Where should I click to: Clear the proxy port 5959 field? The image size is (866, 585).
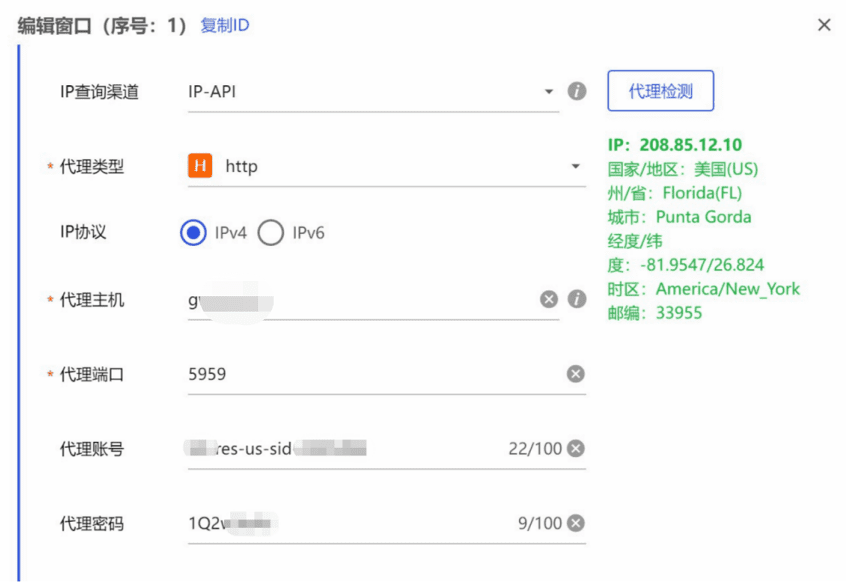576,374
